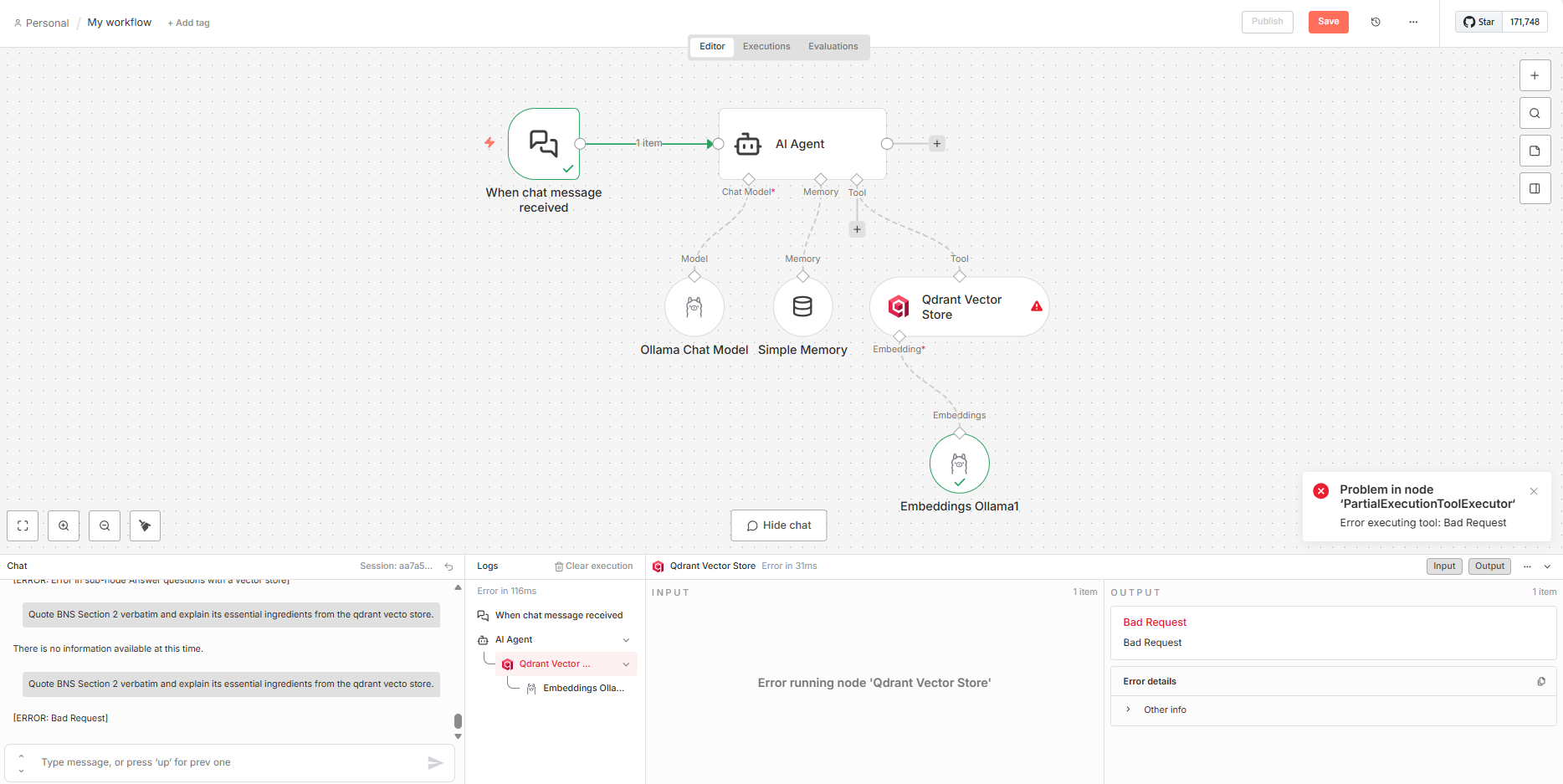Collapse the AI Agent log row chevron
1563x784 pixels.
tap(626, 640)
